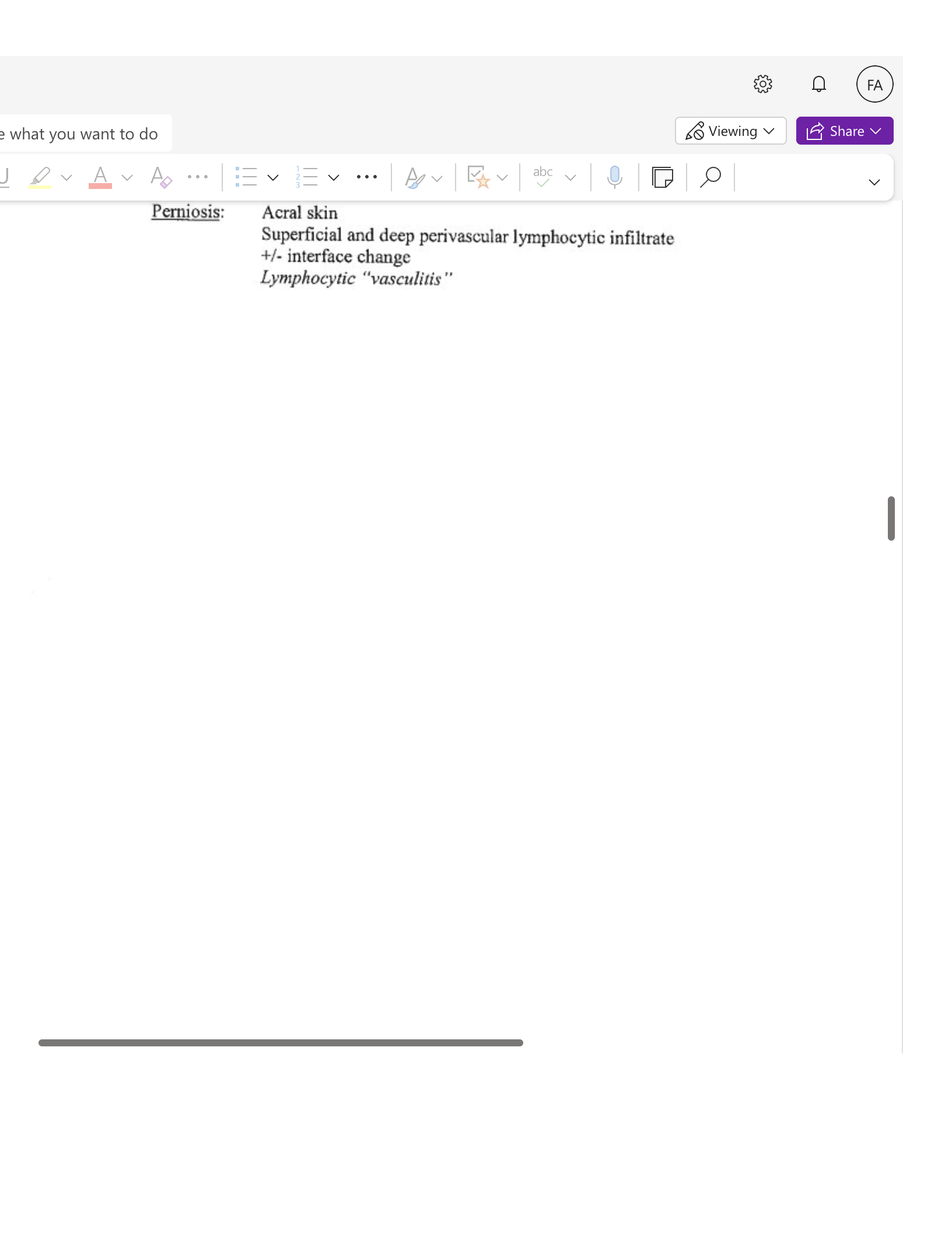Open the purple Share button
Viewport: 952px width, 1233px height.
844,131
